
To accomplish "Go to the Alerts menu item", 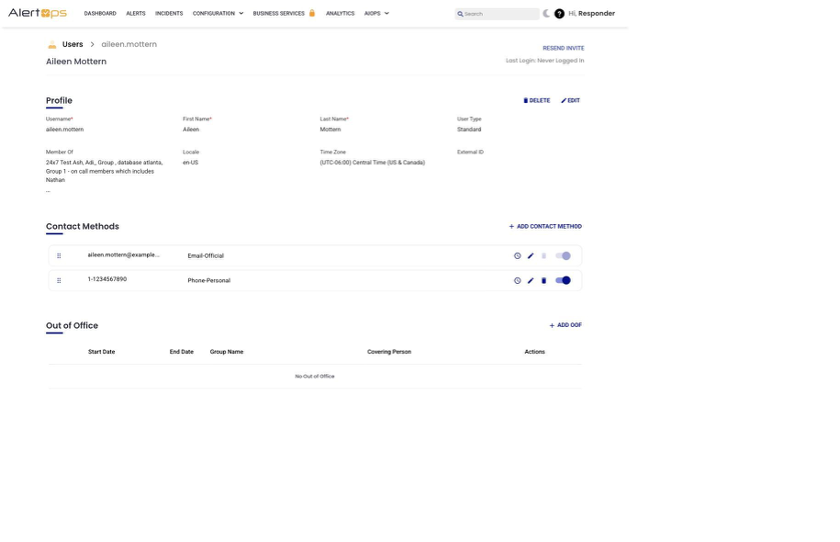I will (x=136, y=13).
